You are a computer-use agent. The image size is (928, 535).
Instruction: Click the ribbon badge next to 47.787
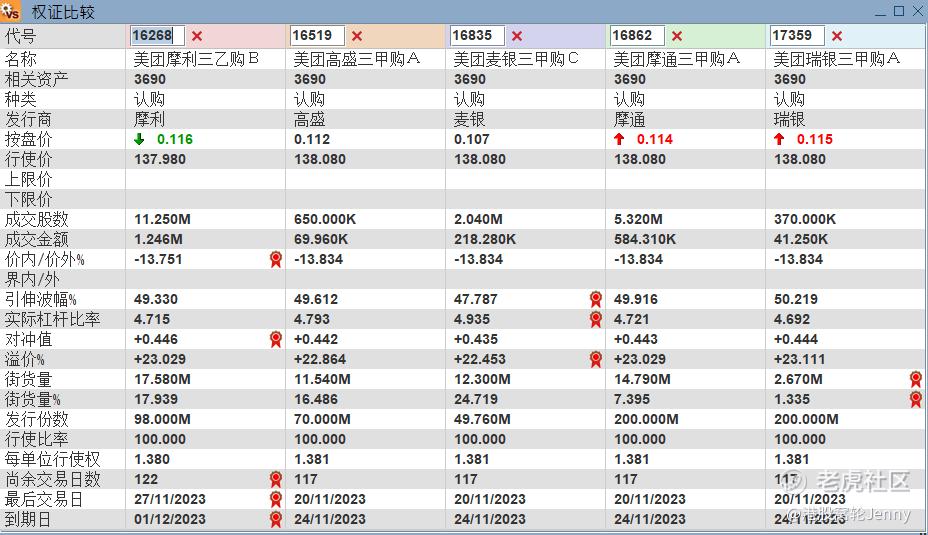[x=596, y=299]
